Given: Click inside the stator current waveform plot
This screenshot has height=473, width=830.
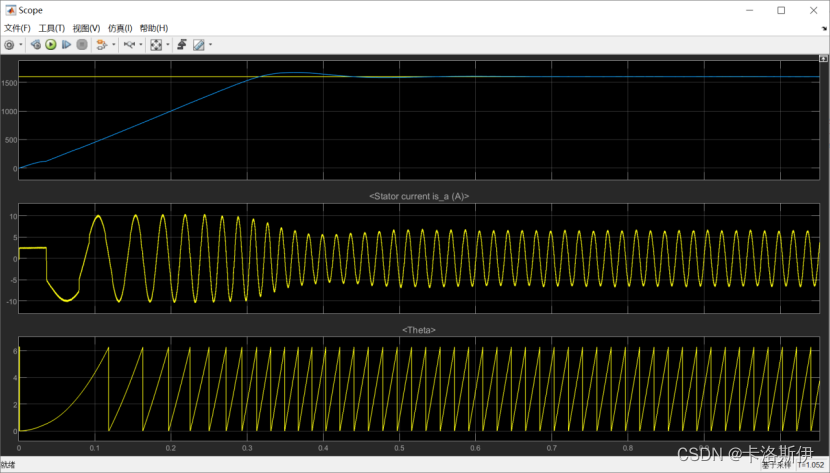Looking at the screenshot, I should click(x=419, y=258).
